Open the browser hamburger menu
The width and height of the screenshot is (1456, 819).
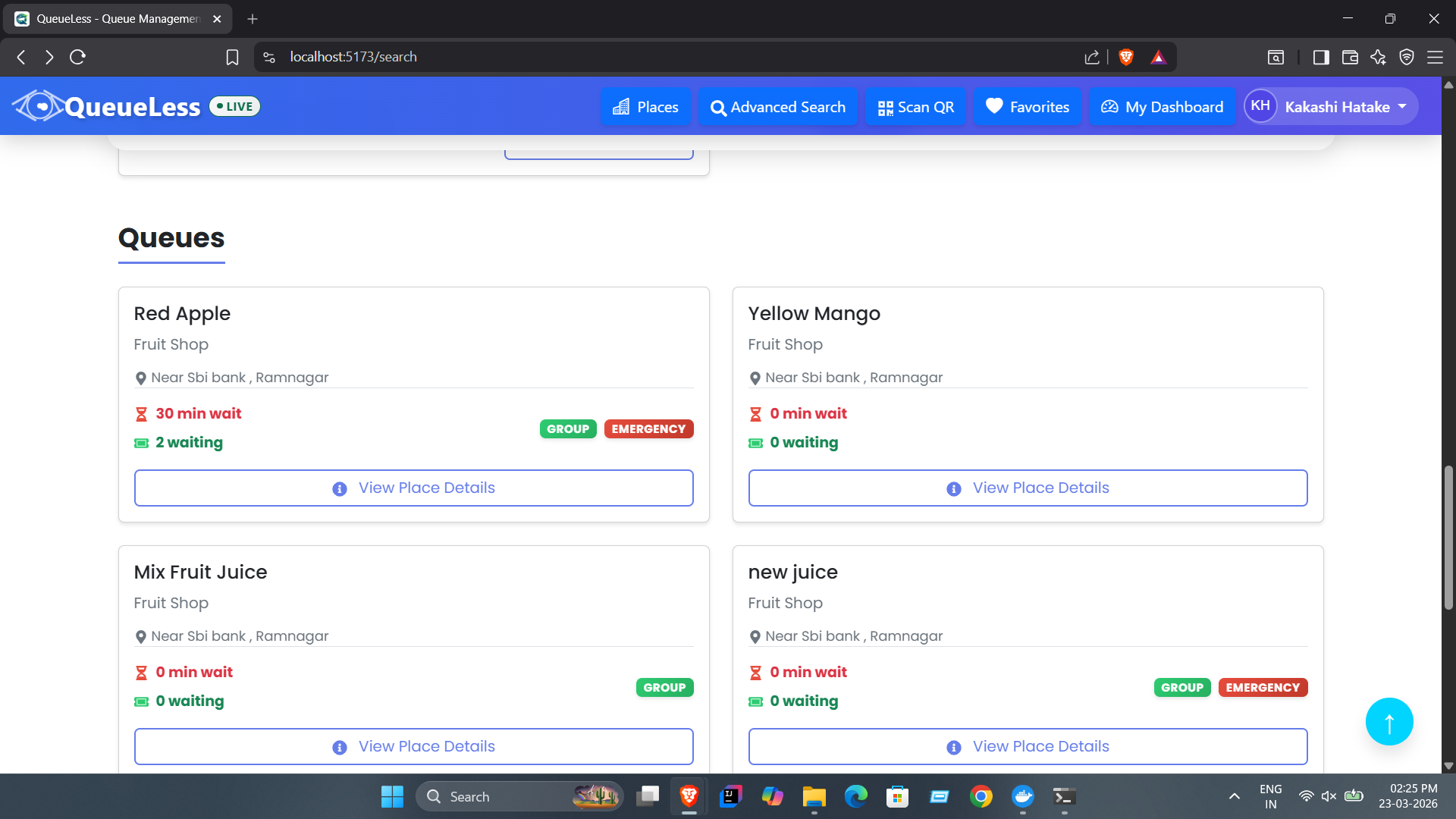[x=1435, y=57]
